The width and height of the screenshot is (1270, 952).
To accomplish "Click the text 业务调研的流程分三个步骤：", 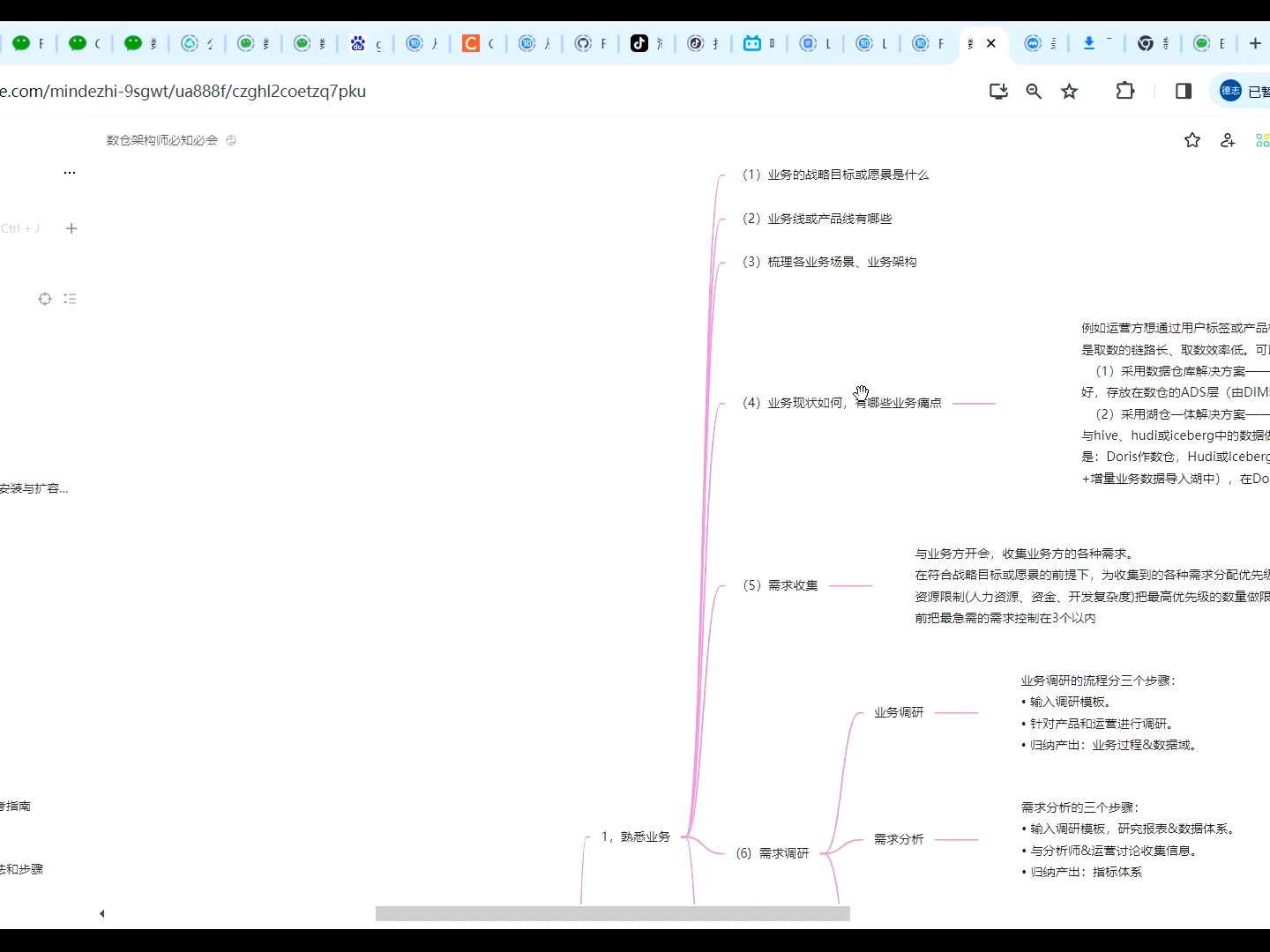I will (x=1100, y=681).
